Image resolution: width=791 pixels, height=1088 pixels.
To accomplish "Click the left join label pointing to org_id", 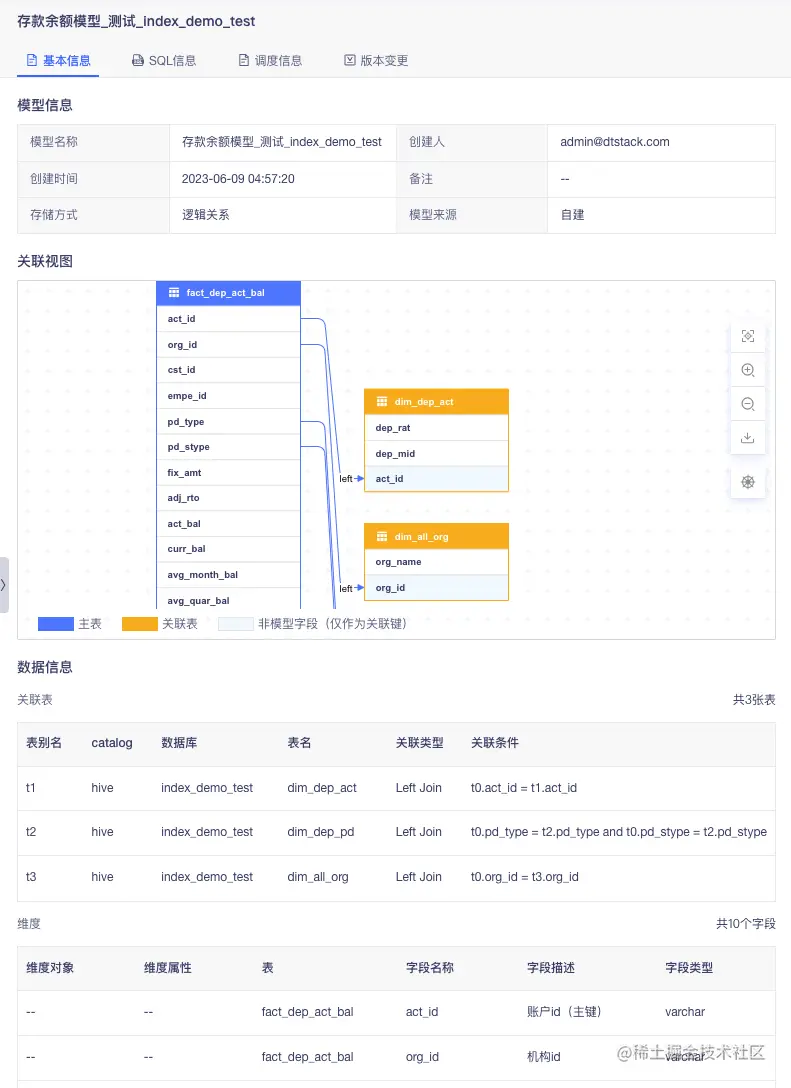I will 346,588.
